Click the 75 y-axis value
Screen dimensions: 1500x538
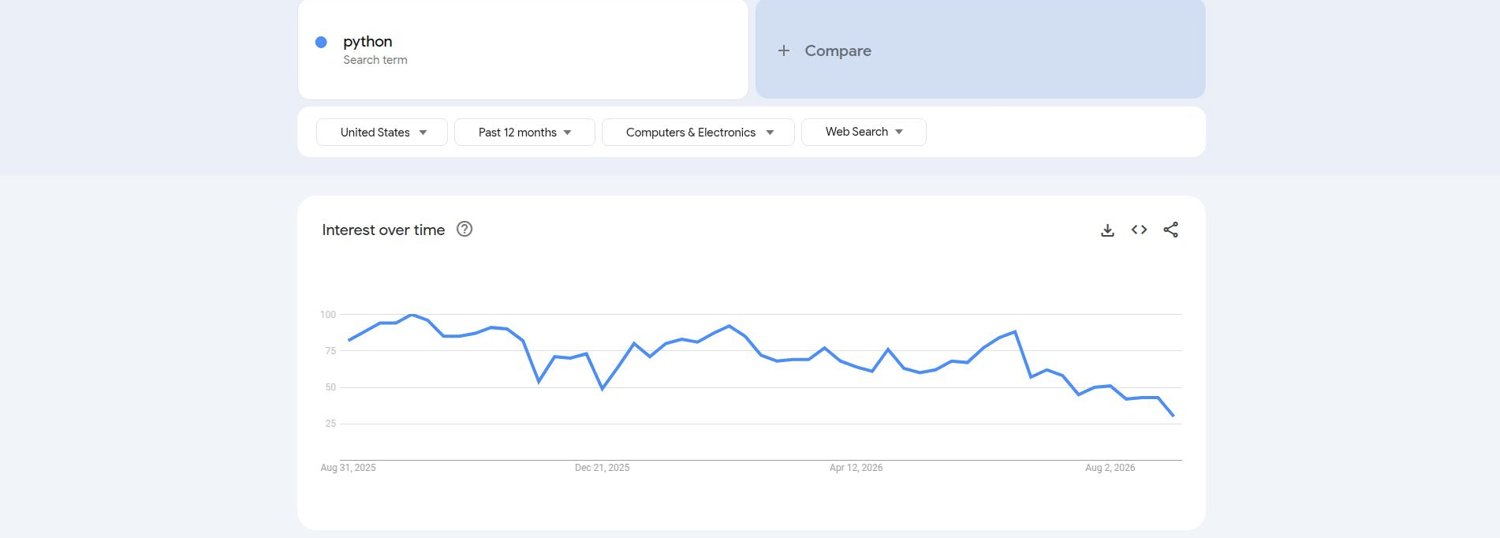click(x=330, y=351)
